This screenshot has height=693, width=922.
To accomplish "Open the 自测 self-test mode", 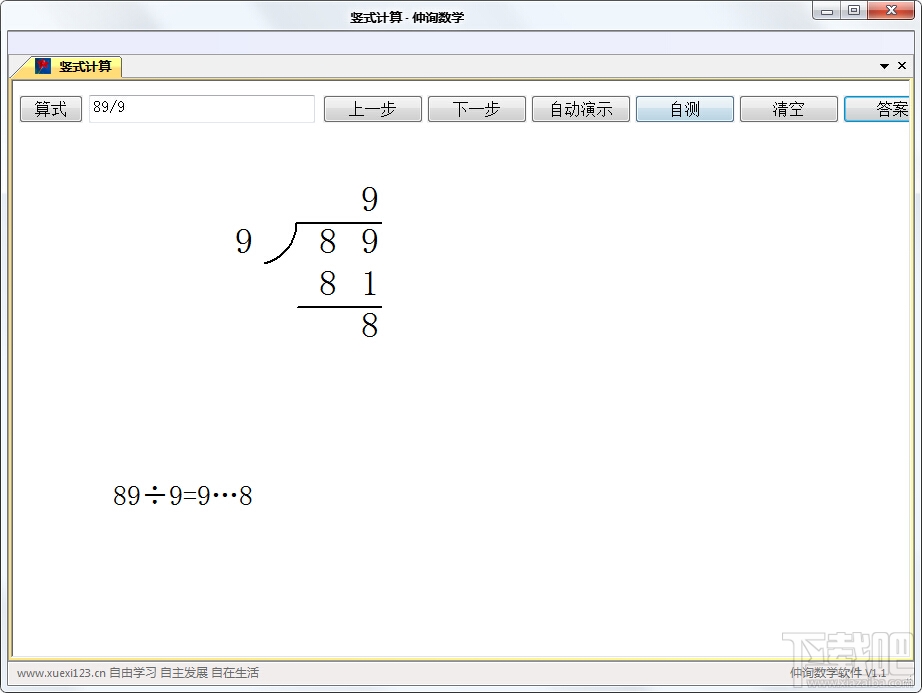I will pyautogui.click(x=685, y=109).
